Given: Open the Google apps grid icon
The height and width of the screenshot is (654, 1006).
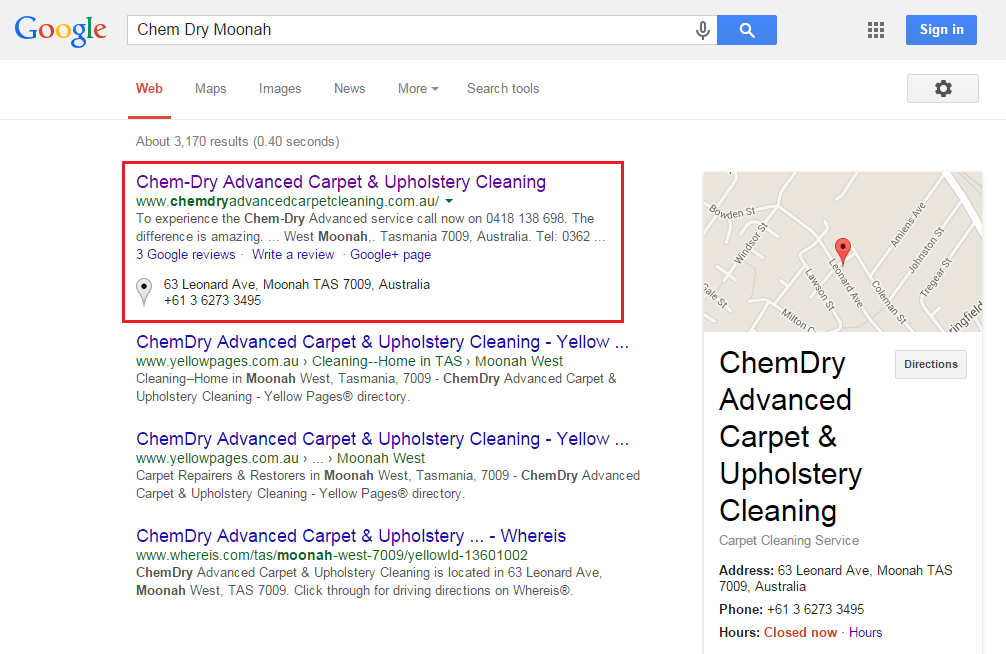Looking at the screenshot, I should 876,30.
